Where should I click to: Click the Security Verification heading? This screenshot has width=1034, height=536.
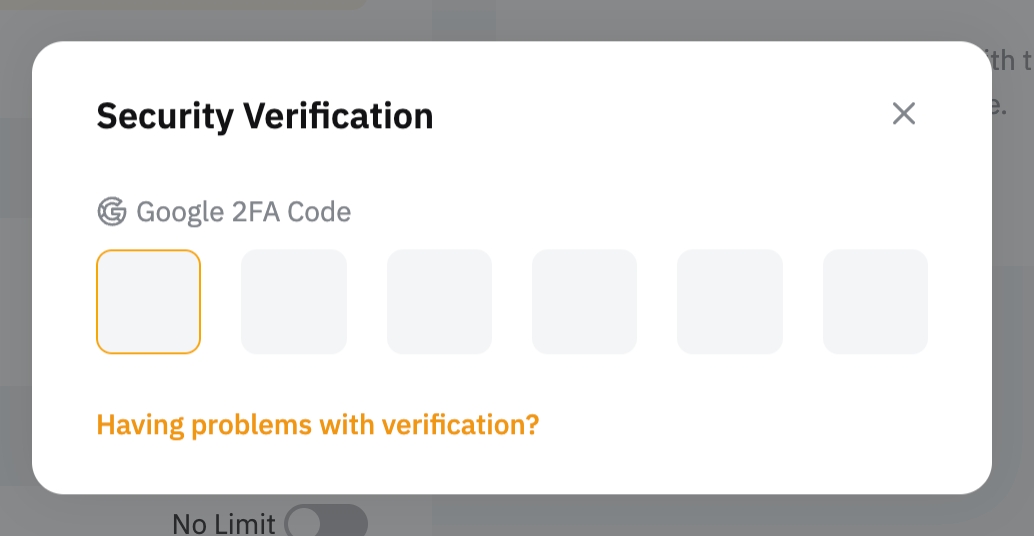click(x=265, y=116)
